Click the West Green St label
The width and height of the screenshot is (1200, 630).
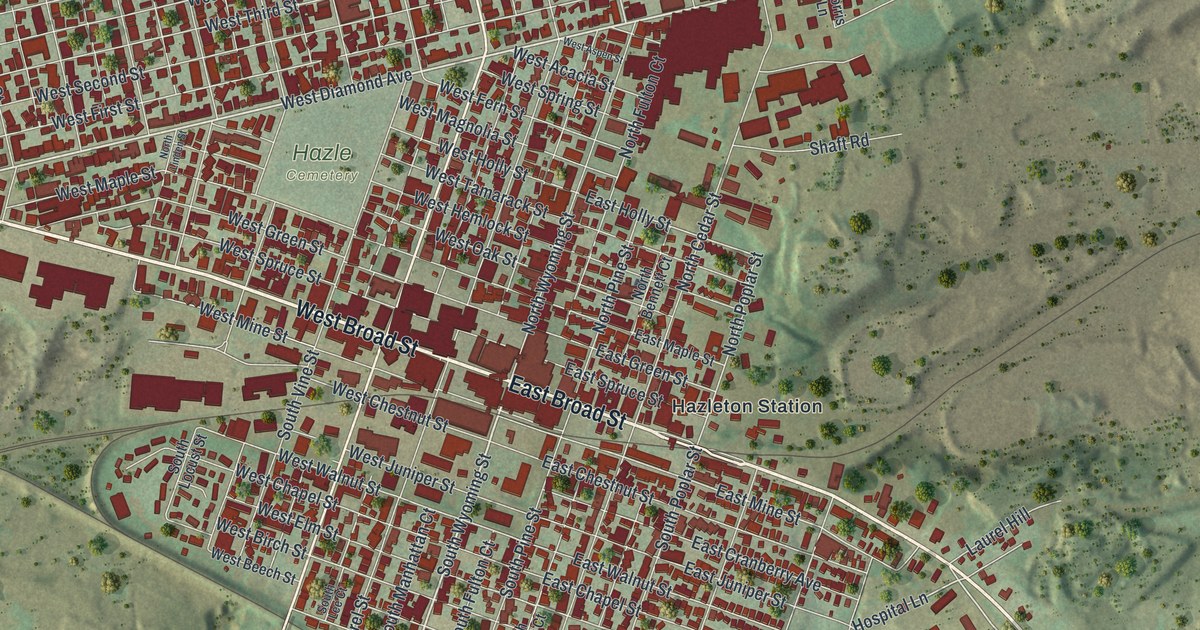276,232
